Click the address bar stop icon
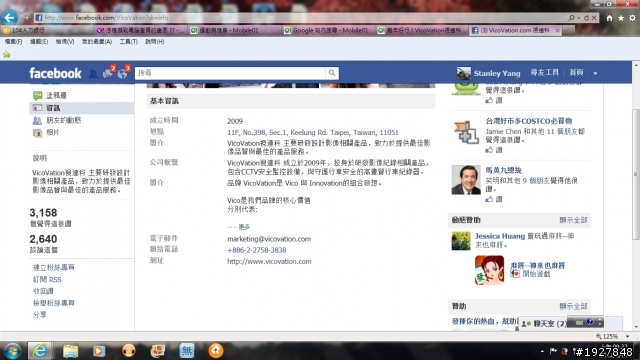The width and height of the screenshot is (640, 360). tap(594, 18)
